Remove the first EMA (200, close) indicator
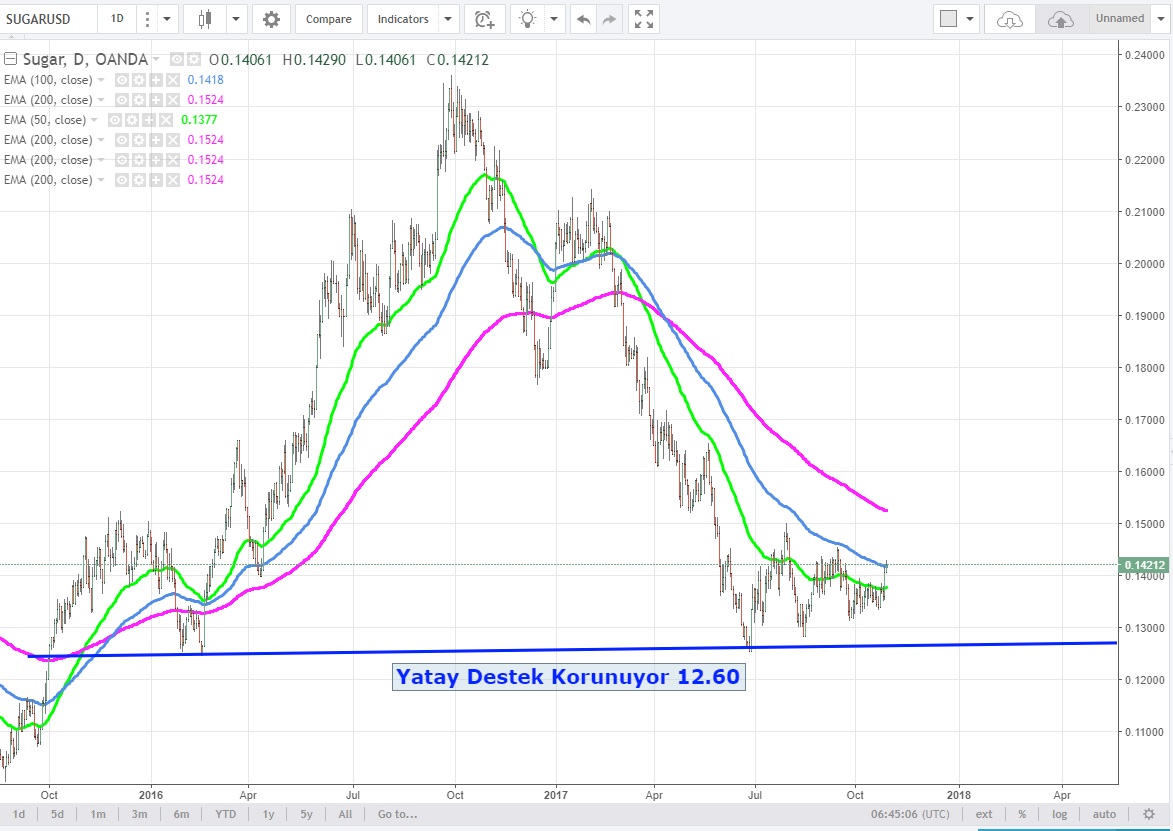The width and height of the screenshot is (1173, 831). click(x=172, y=100)
